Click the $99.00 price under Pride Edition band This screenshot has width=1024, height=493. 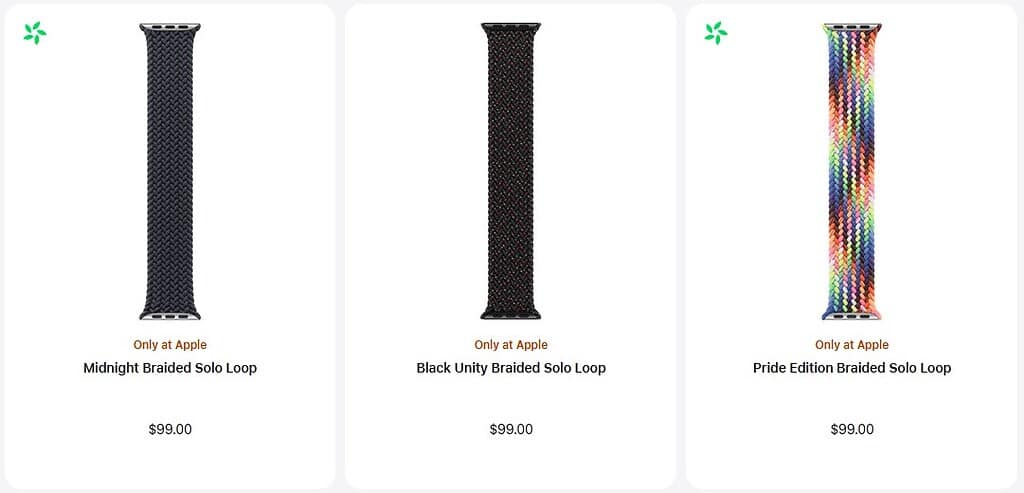coord(852,430)
